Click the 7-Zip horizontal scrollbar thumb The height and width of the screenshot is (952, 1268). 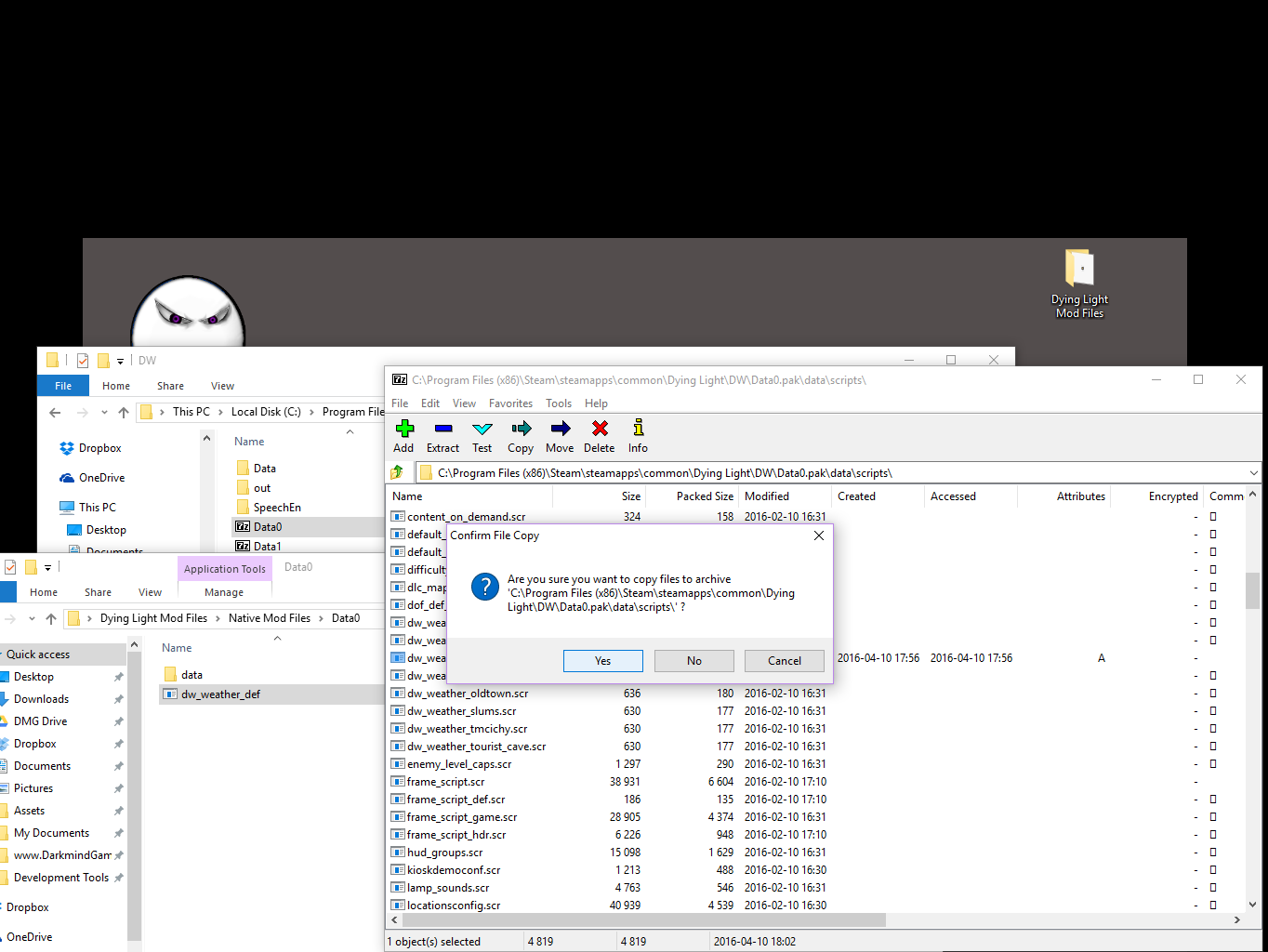pyautogui.click(x=643, y=919)
